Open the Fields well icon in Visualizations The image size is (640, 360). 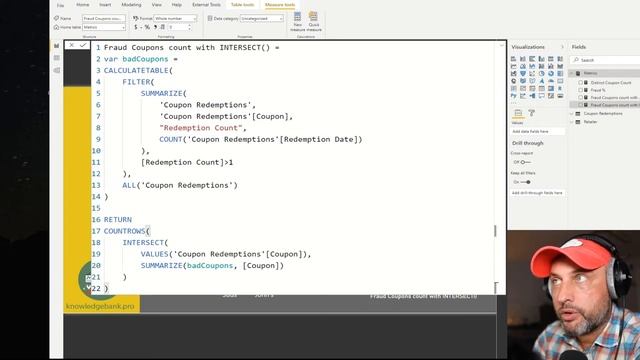tap(518, 113)
